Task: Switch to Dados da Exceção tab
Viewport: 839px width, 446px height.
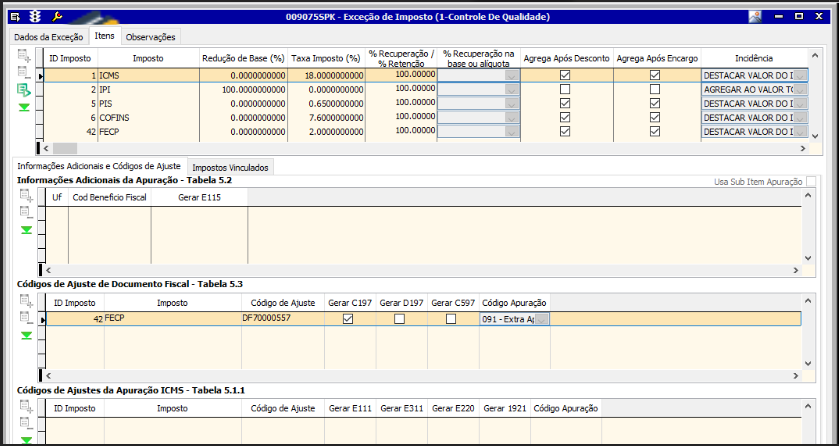Action: (48, 37)
